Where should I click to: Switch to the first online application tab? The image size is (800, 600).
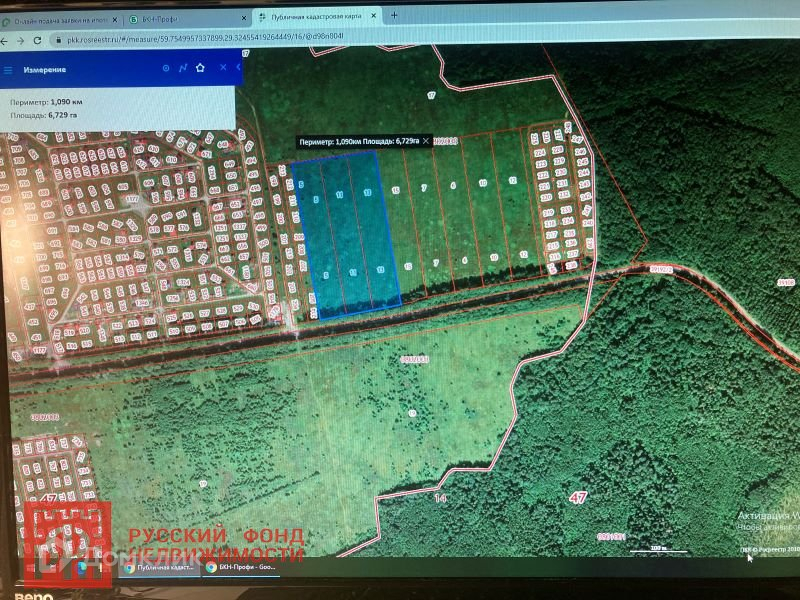coord(60,21)
